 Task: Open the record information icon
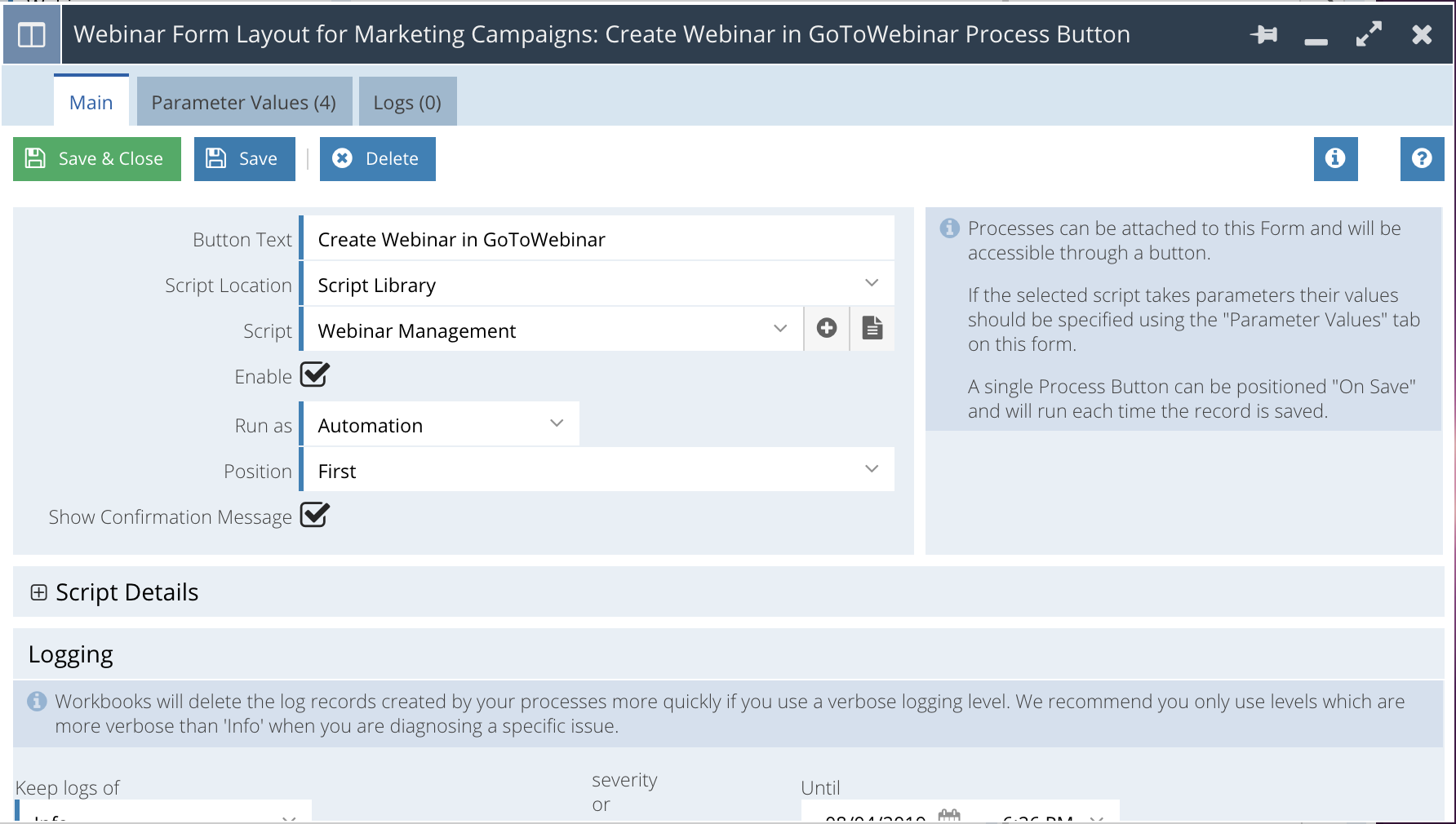(1335, 158)
